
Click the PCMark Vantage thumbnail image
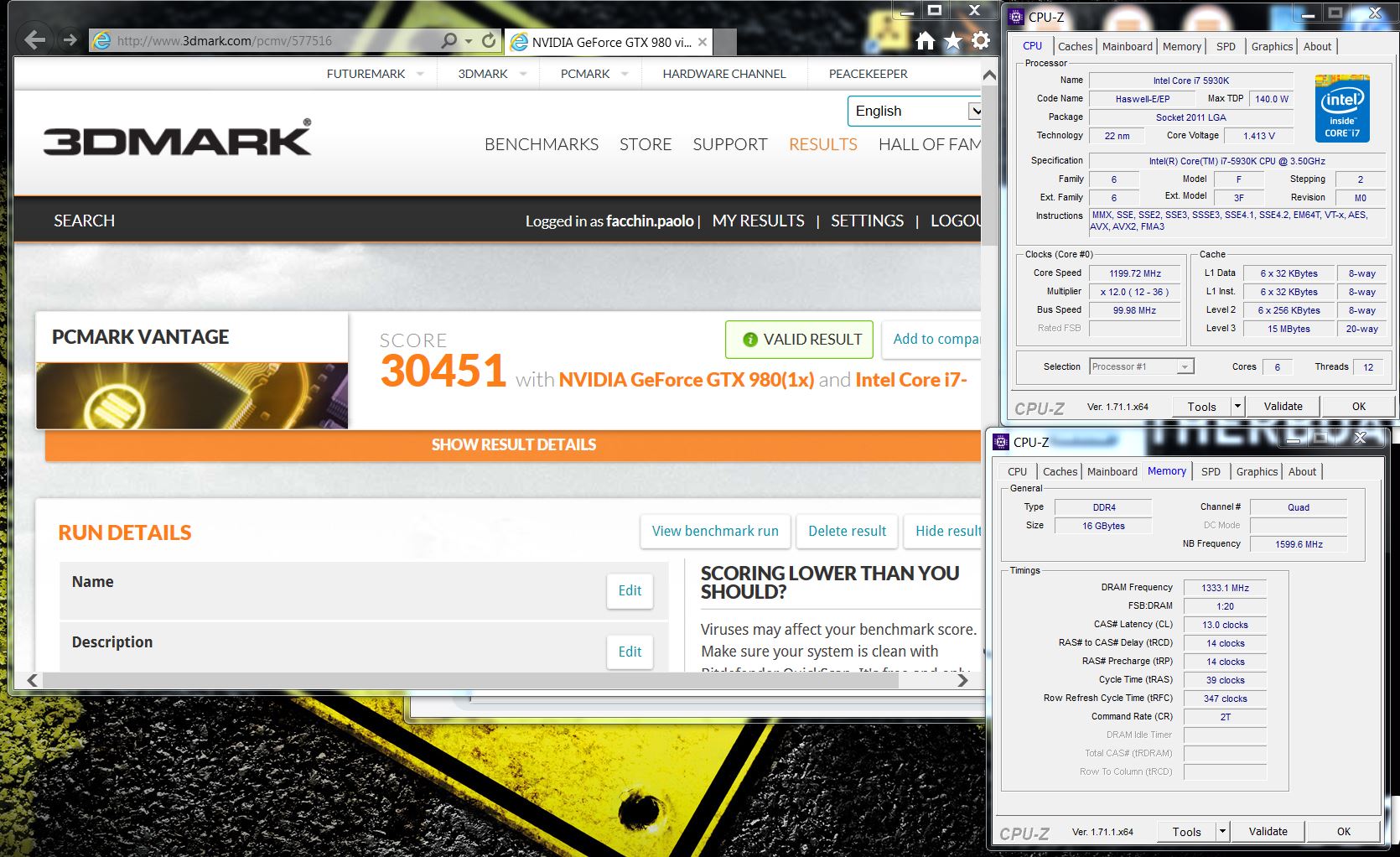point(192,396)
